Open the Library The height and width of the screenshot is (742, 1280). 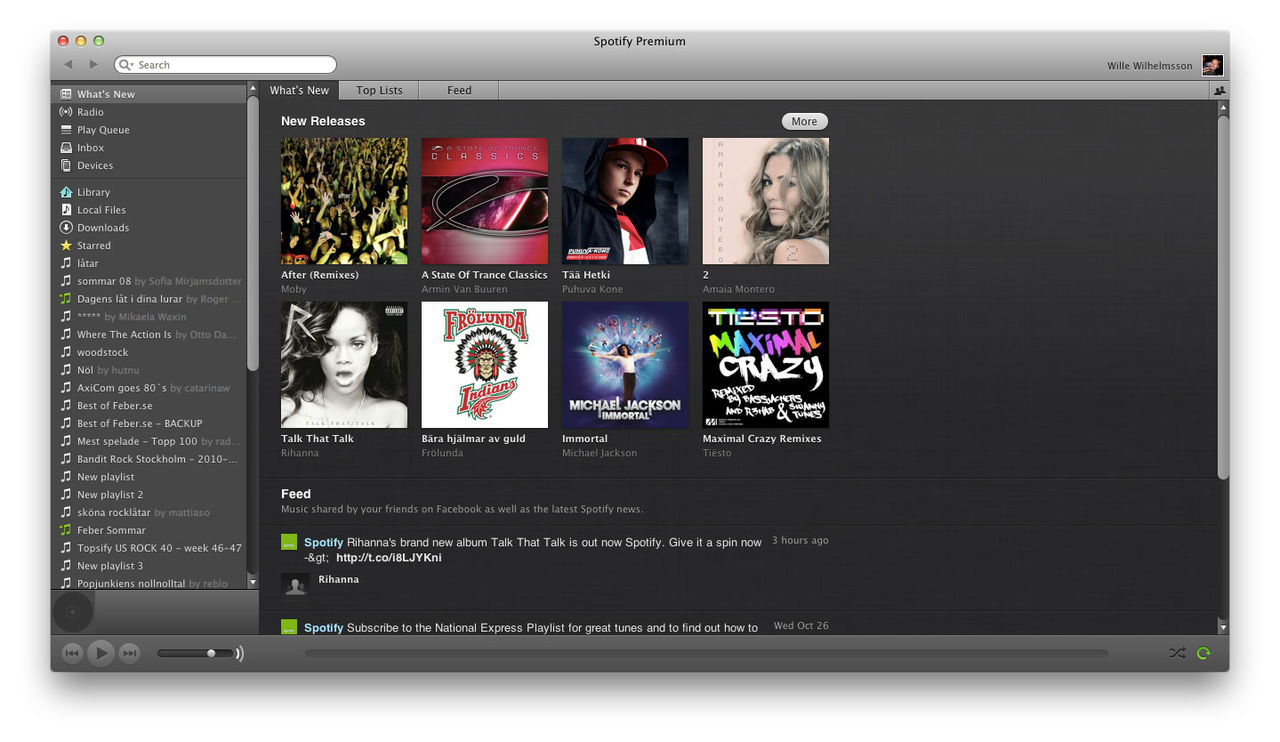click(148, 192)
